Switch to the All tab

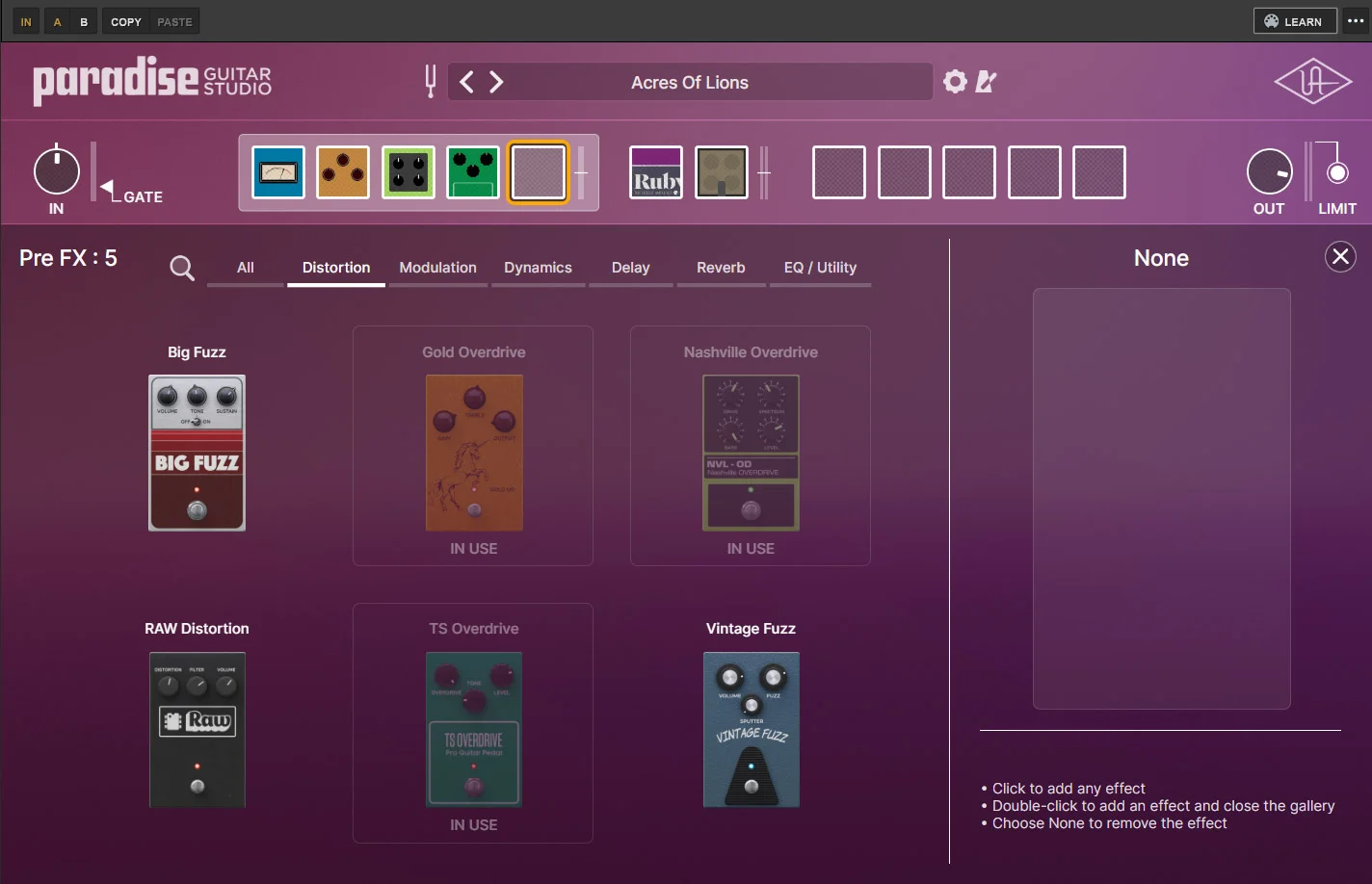coord(246,268)
